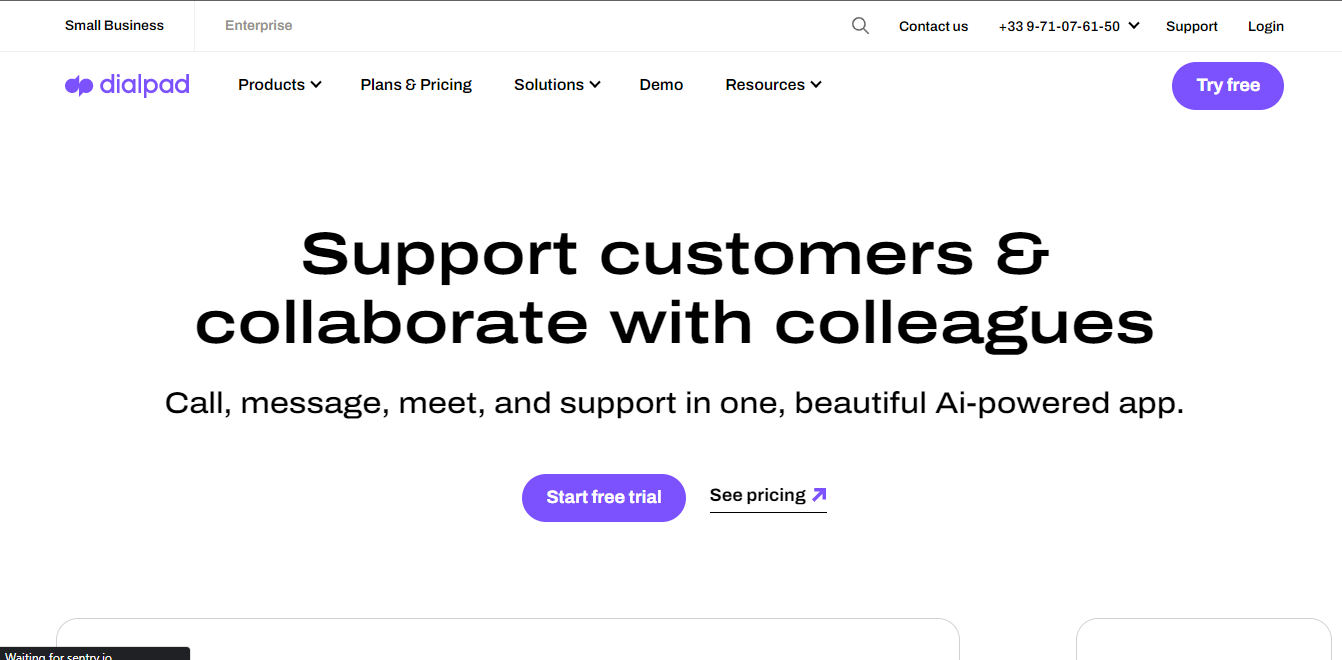The height and width of the screenshot is (660, 1342).
Task: Click the Dialpad logo
Action: pyautogui.click(x=127, y=85)
